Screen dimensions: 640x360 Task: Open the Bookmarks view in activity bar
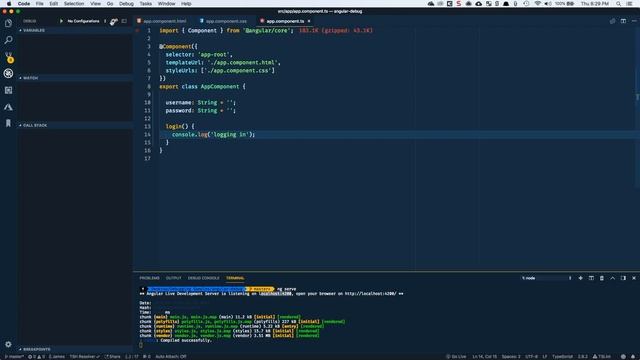[8, 123]
